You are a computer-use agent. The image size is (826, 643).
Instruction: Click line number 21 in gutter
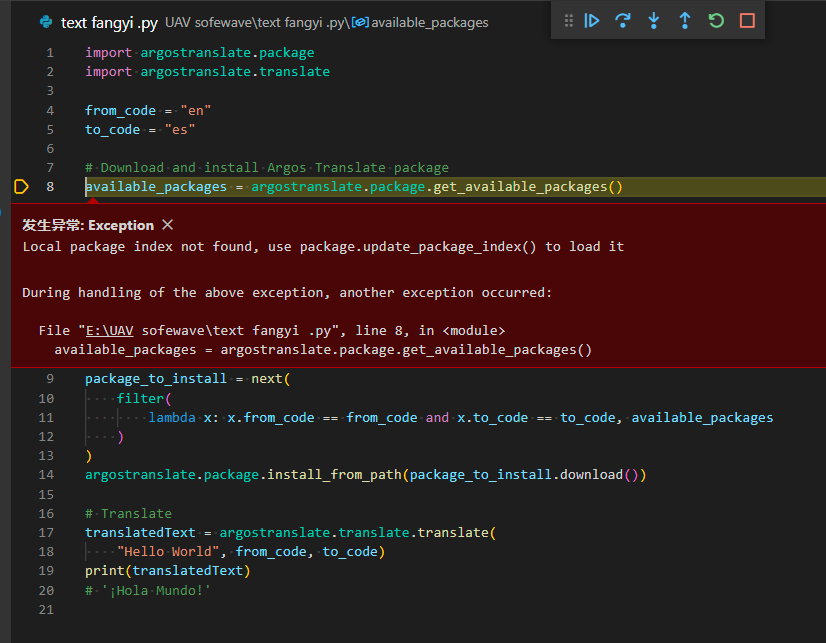46,609
